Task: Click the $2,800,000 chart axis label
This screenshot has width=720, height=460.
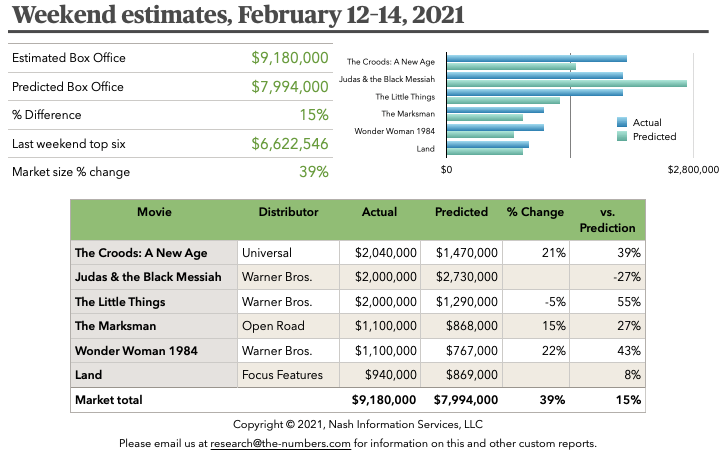Action: point(693,170)
